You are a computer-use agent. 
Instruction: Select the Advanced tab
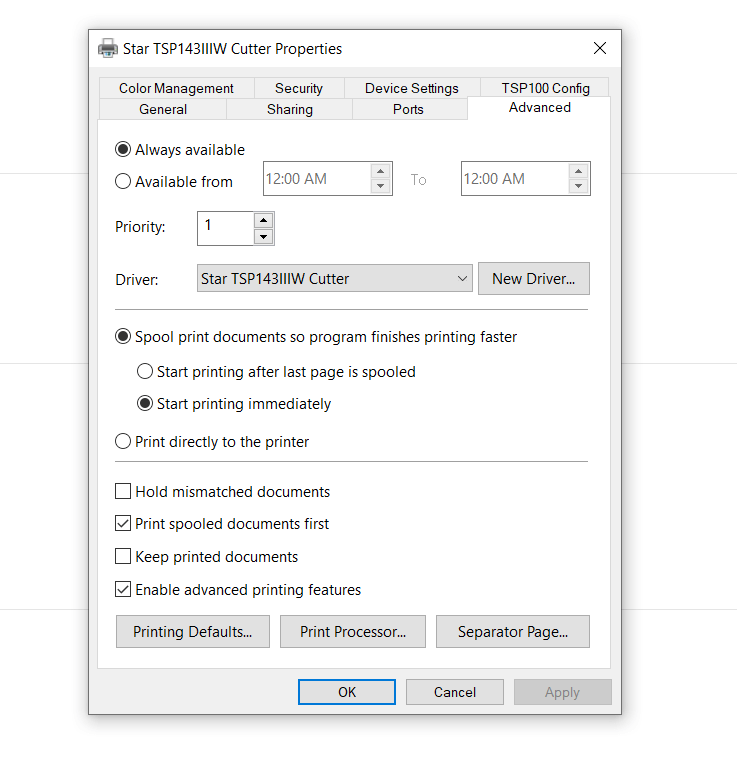[x=539, y=107]
